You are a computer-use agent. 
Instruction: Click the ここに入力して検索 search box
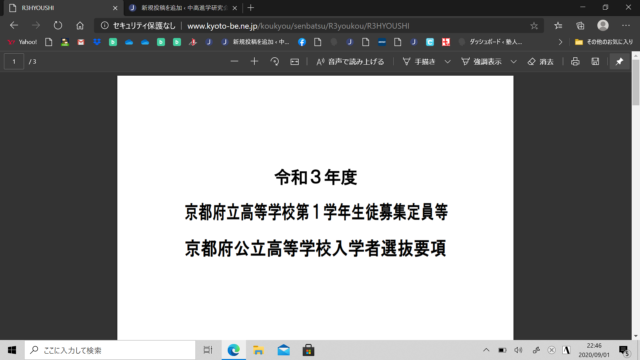110,350
